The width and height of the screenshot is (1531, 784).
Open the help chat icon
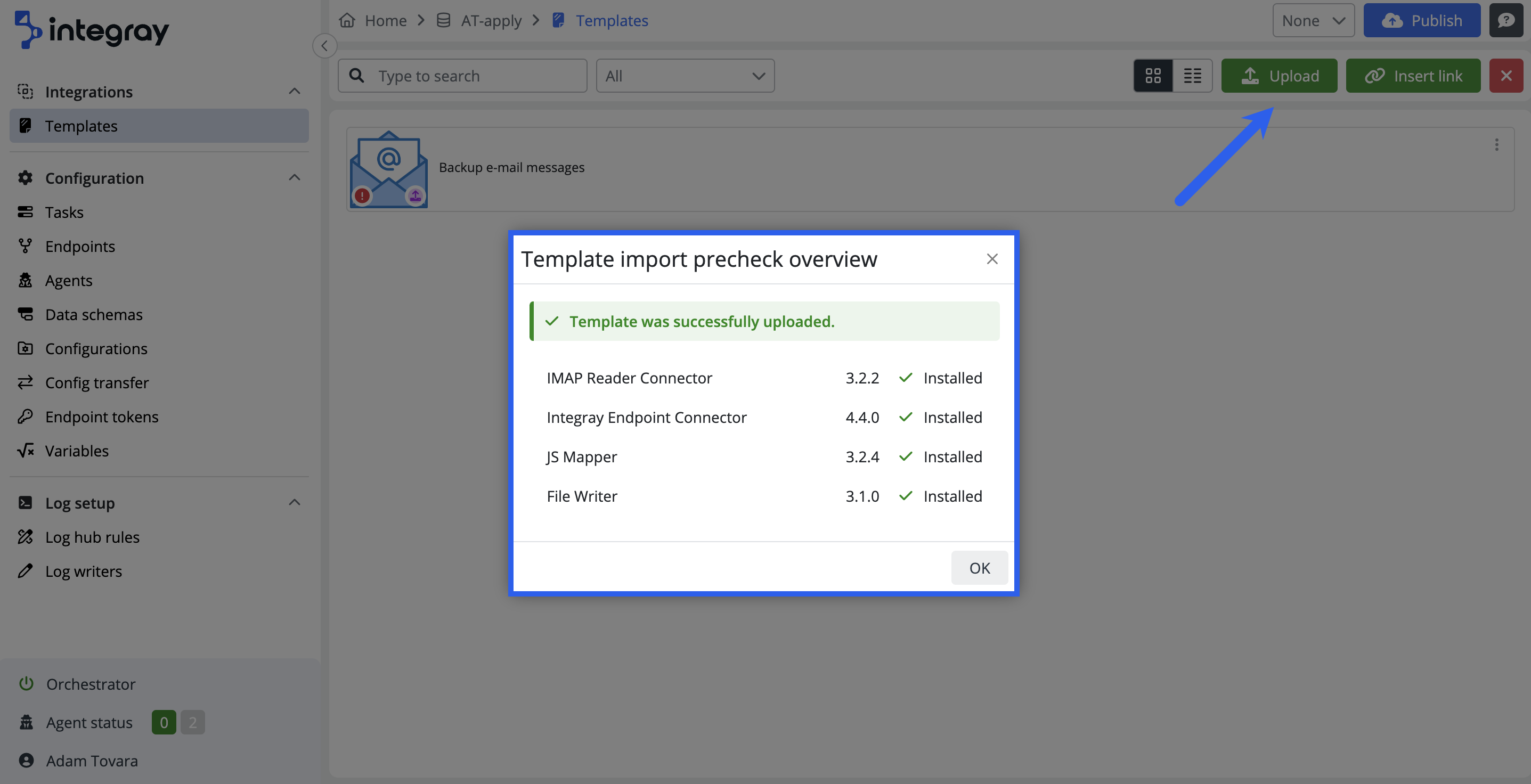tap(1505, 20)
